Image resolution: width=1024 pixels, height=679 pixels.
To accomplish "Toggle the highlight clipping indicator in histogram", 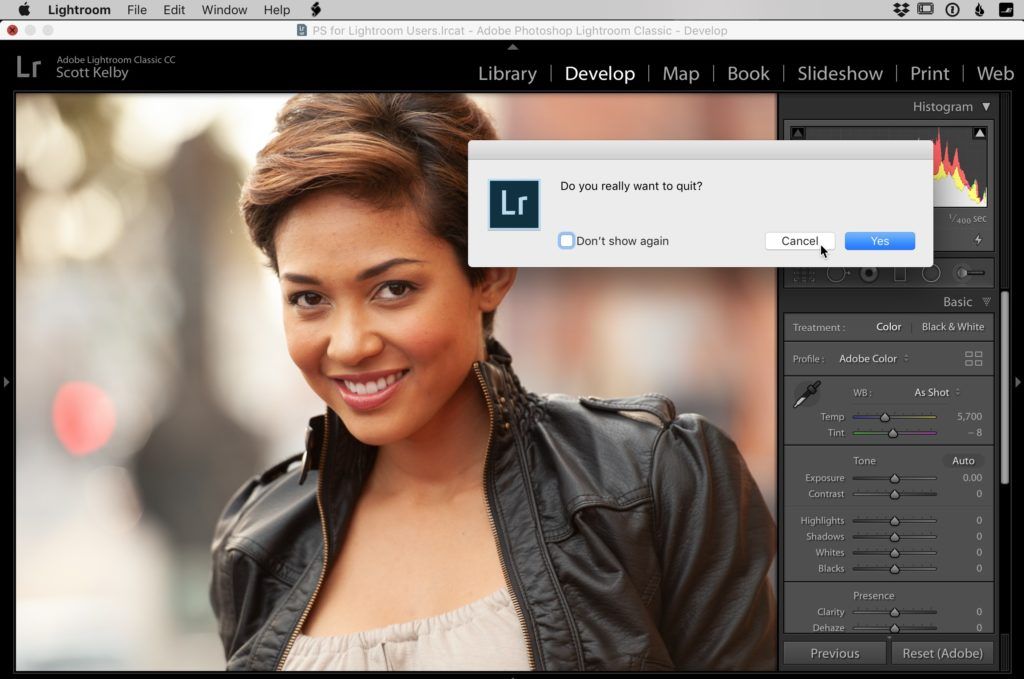I will (x=979, y=133).
